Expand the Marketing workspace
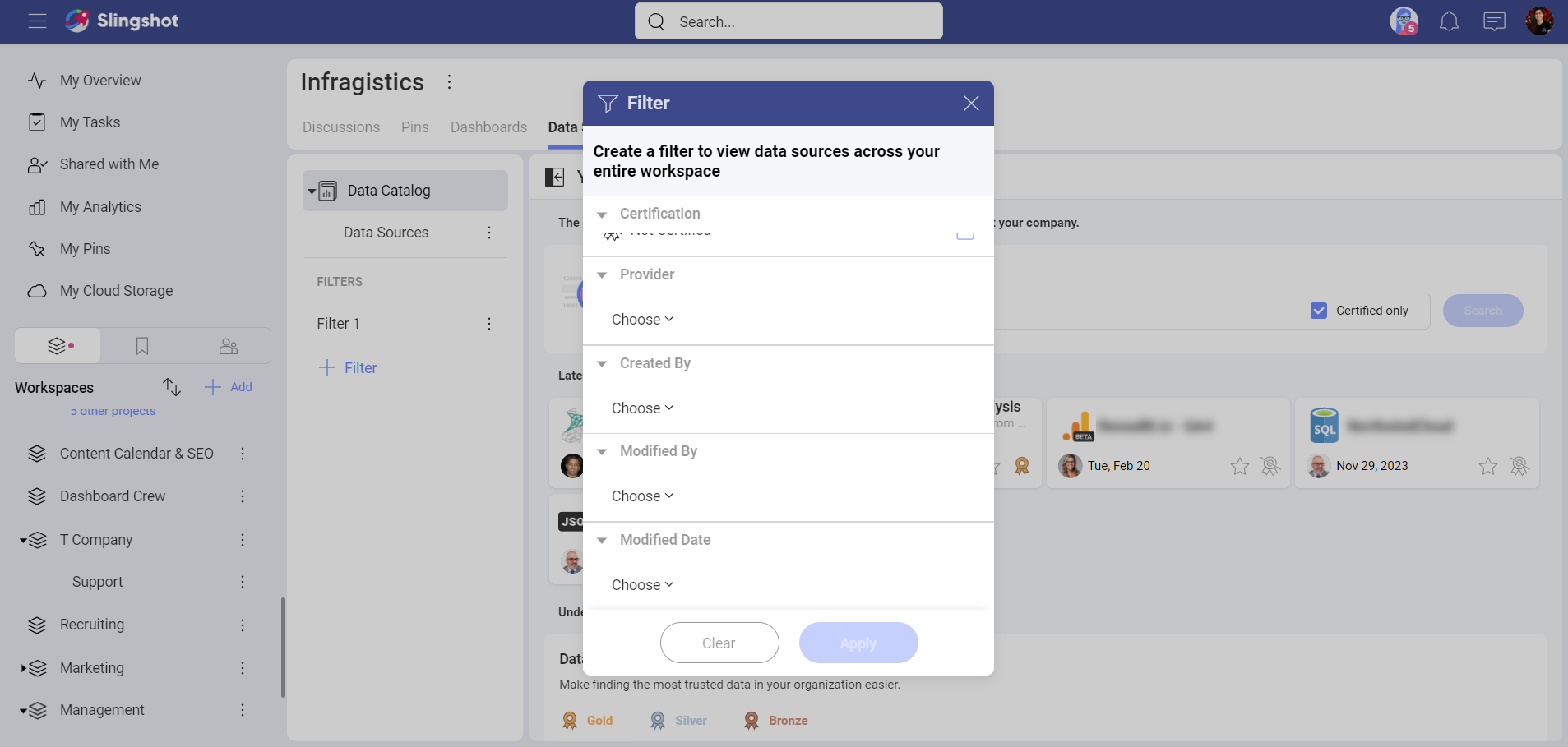 point(23,668)
